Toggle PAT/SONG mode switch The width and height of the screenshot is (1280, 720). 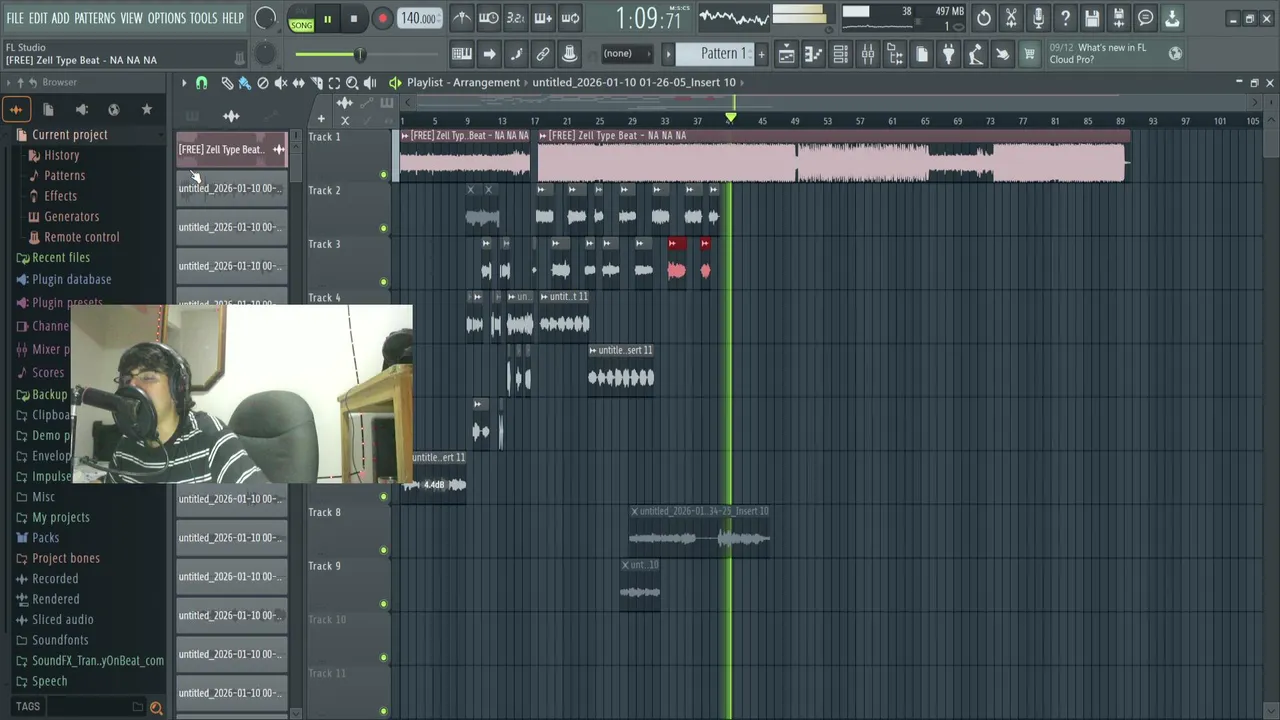[x=301, y=19]
